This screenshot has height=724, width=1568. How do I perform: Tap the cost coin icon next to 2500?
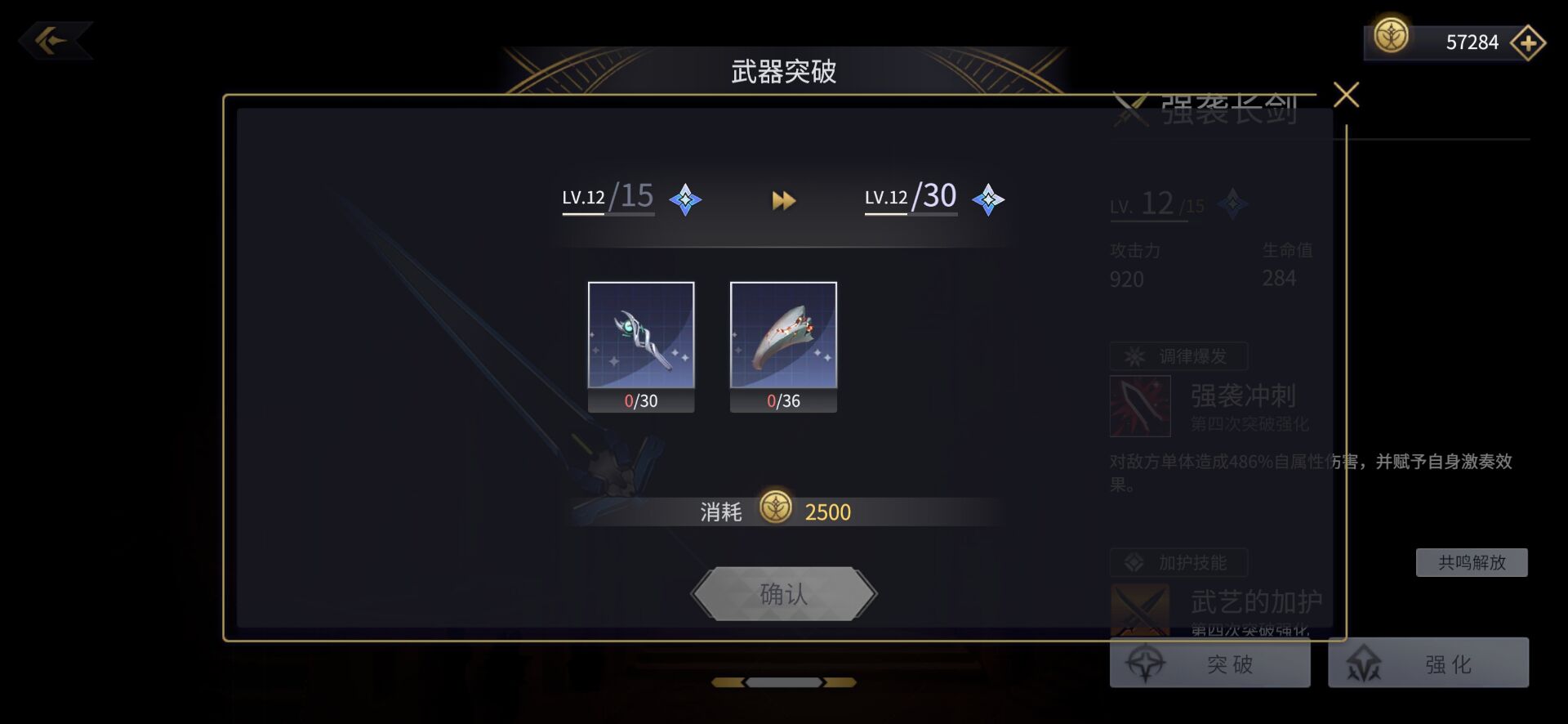(x=775, y=507)
